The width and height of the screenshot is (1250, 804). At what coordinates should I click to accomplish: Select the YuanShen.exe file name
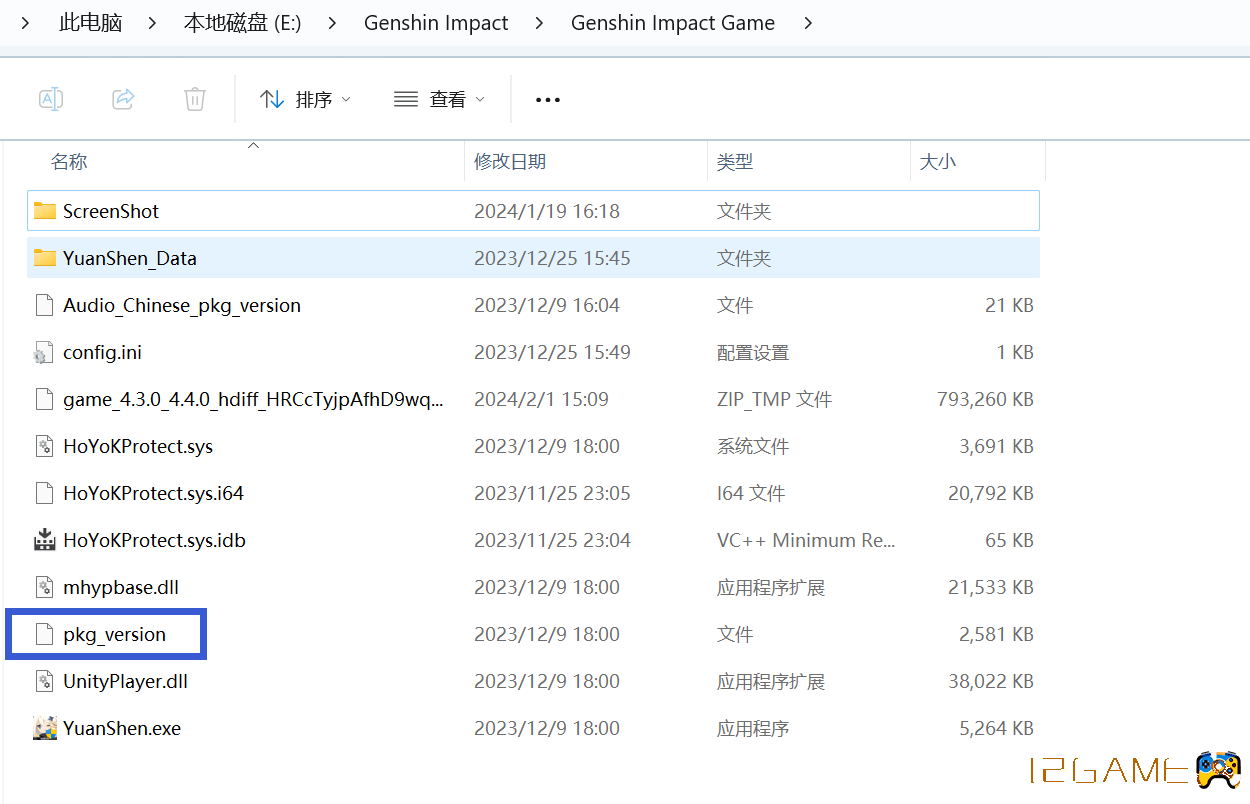[x=122, y=728]
